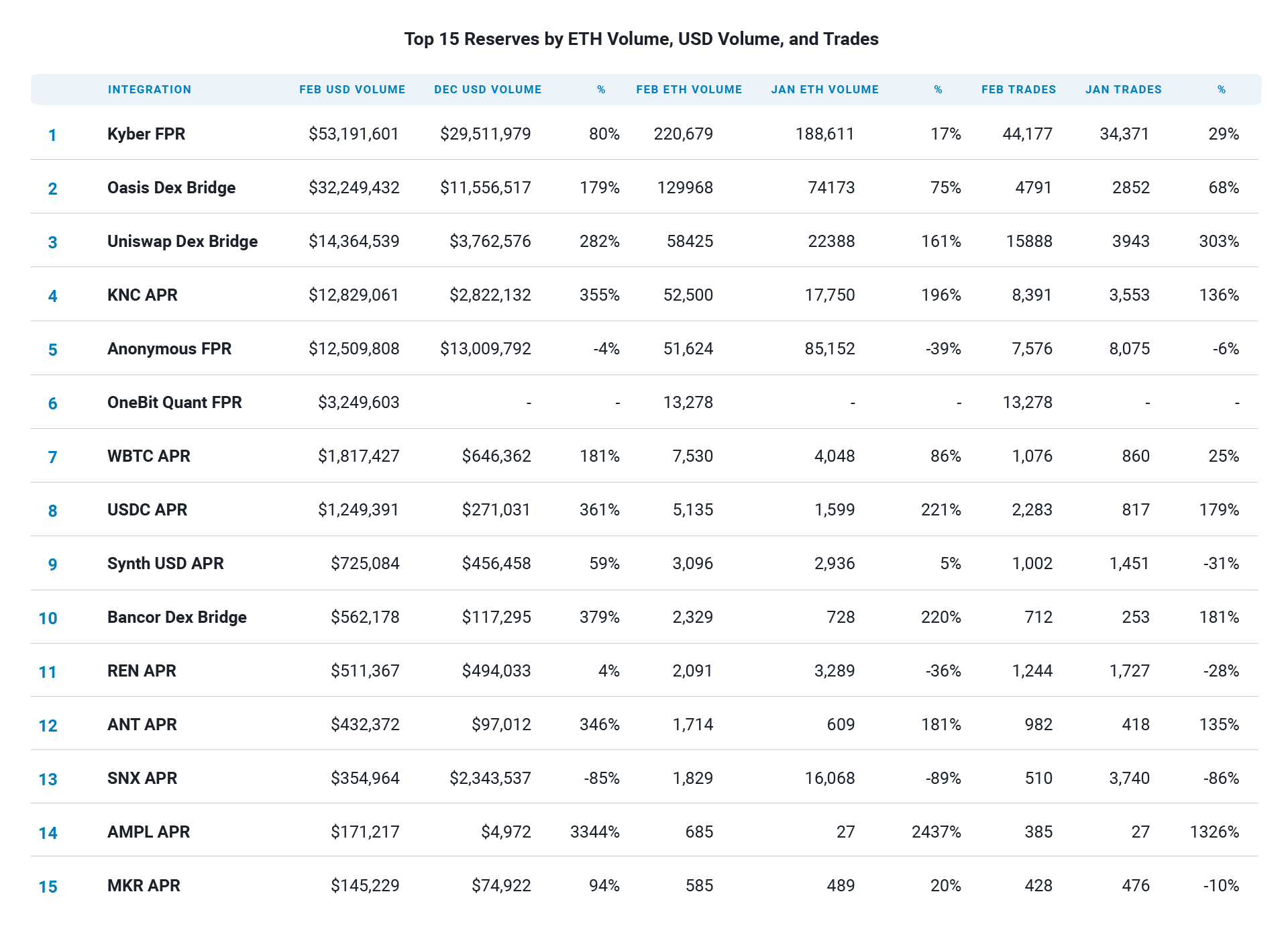Click rank number 15 beside MKR APR
The width and height of the screenshot is (1288, 947).
click(48, 887)
